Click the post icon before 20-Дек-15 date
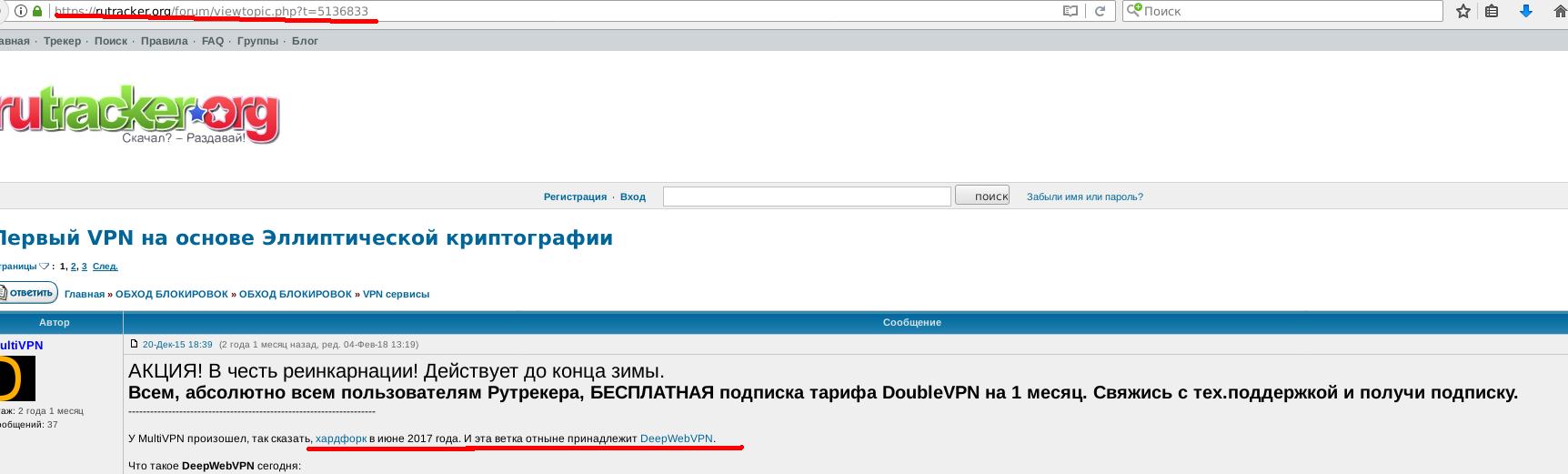The width and height of the screenshot is (1568, 474). (x=134, y=344)
